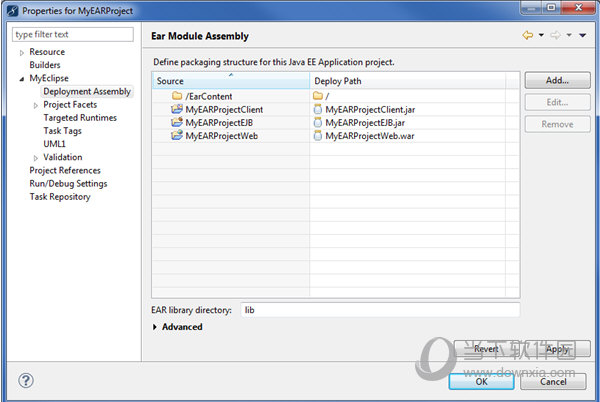Click the EAR library directory field

coord(380,310)
